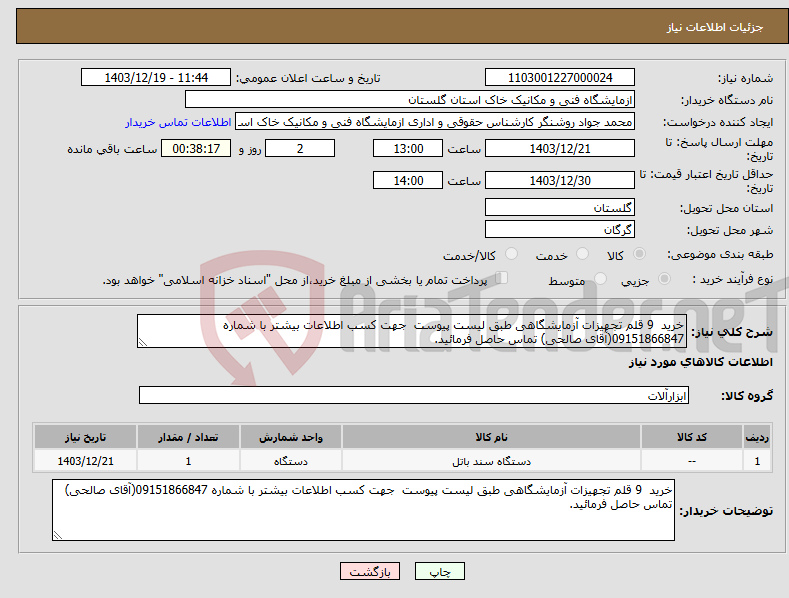
Task: Click the table cell دستگاه سند بائل
Action: [x=491, y=461]
